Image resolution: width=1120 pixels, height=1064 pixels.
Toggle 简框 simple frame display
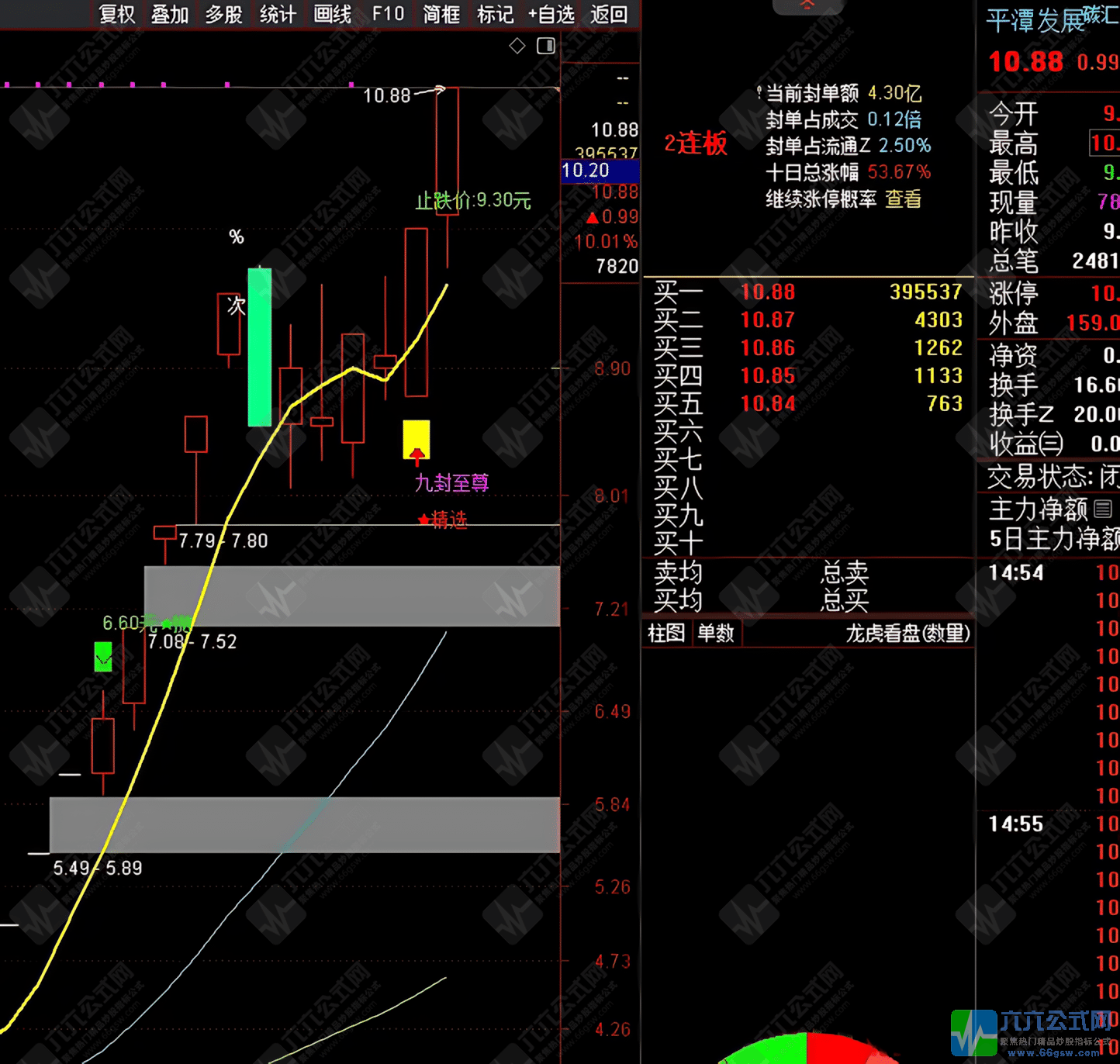pos(441,14)
